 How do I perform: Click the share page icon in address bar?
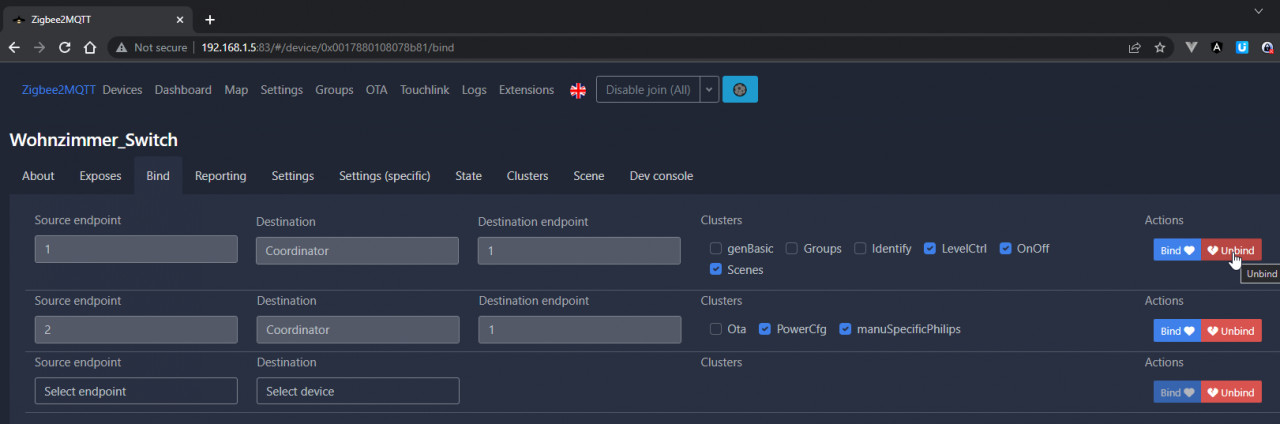(x=1135, y=47)
